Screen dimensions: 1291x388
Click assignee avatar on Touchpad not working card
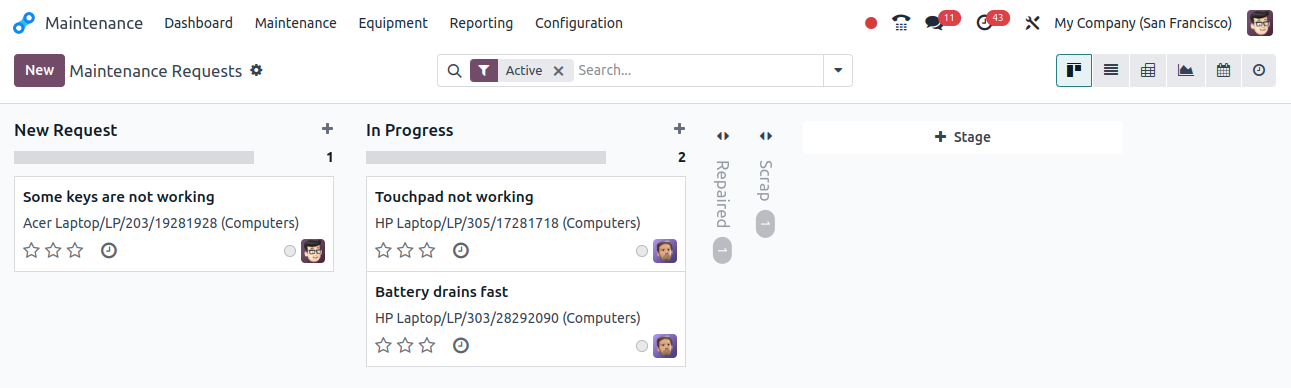pyautogui.click(x=665, y=251)
